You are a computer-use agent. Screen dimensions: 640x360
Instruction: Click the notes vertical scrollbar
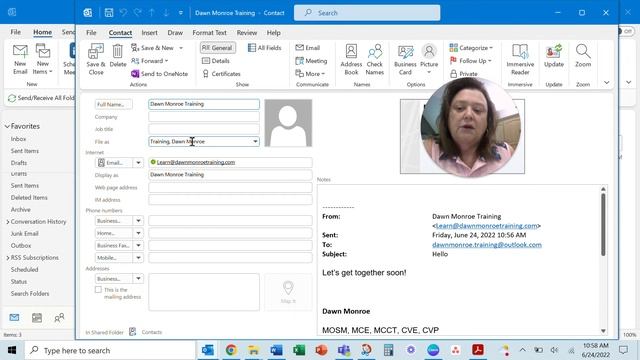pyautogui.click(x=603, y=224)
